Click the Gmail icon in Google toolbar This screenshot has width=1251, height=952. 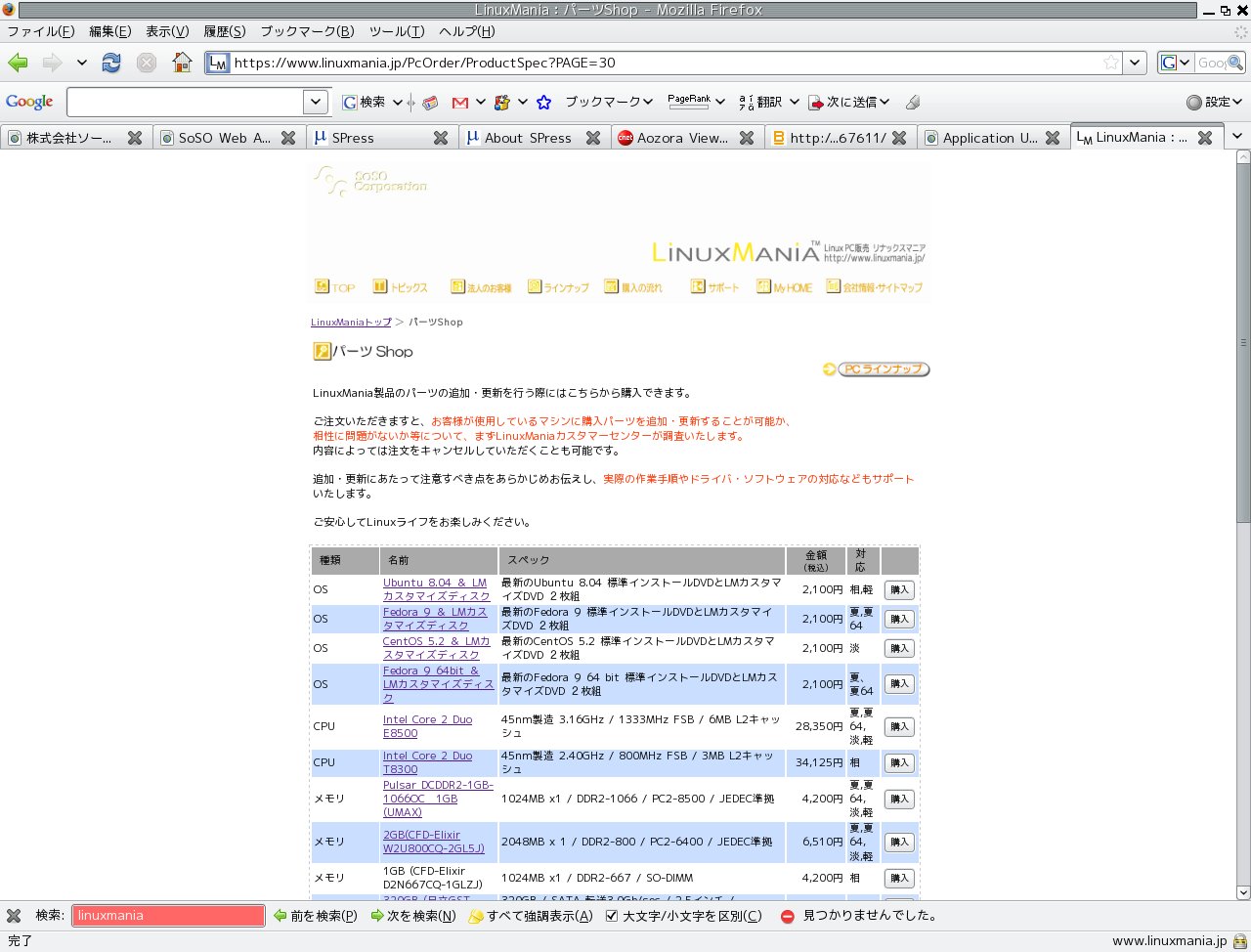[x=460, y=102]
